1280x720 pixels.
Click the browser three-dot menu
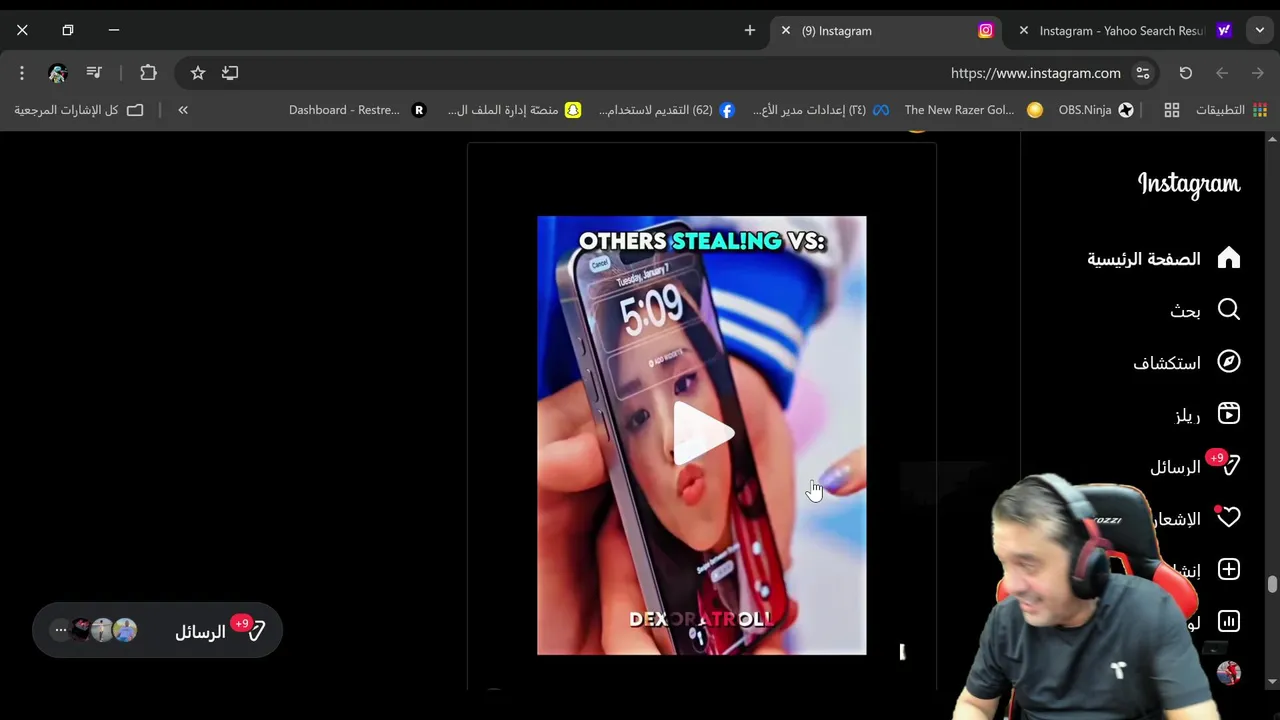[21, 73]
